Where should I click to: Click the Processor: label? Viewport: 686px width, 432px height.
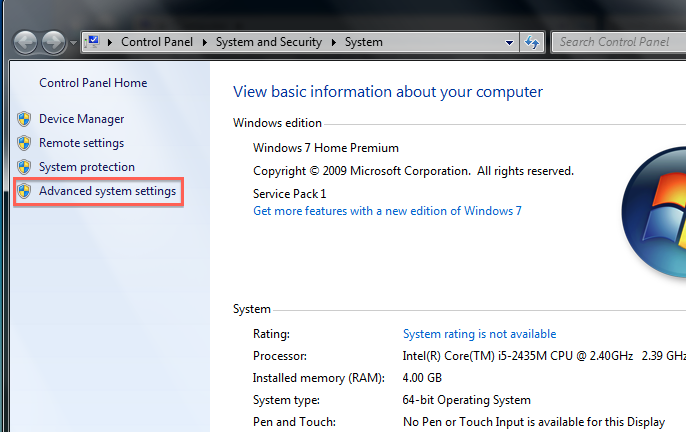280,356
